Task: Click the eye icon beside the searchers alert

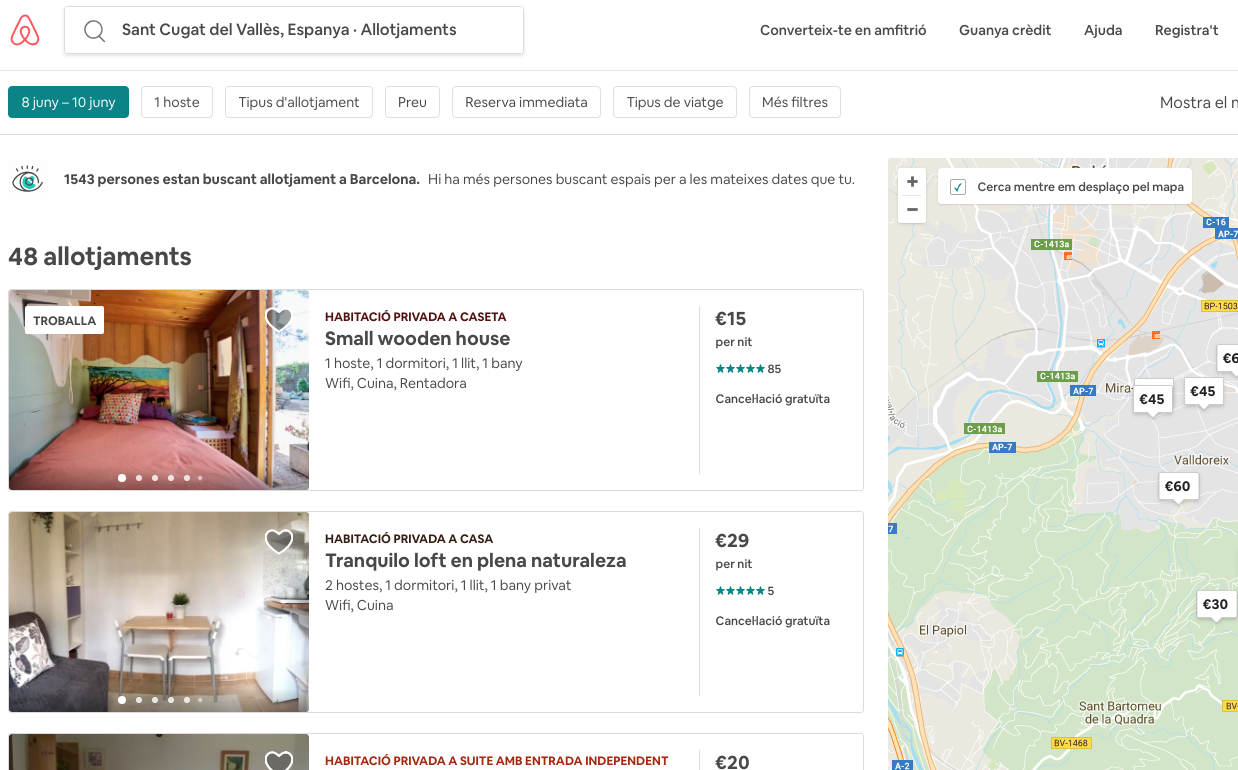Action: coord(28,179)
